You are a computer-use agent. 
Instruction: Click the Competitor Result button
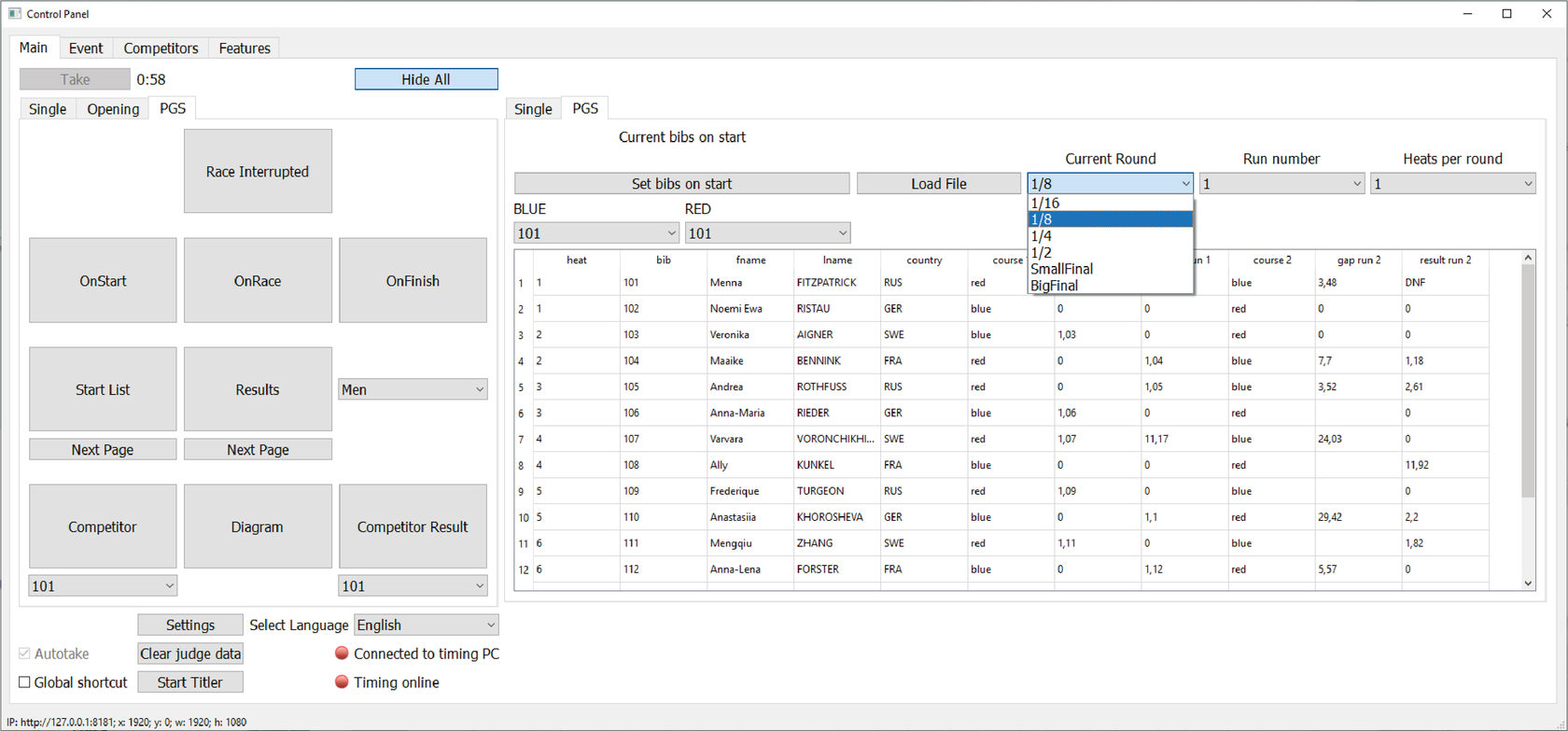413,527
